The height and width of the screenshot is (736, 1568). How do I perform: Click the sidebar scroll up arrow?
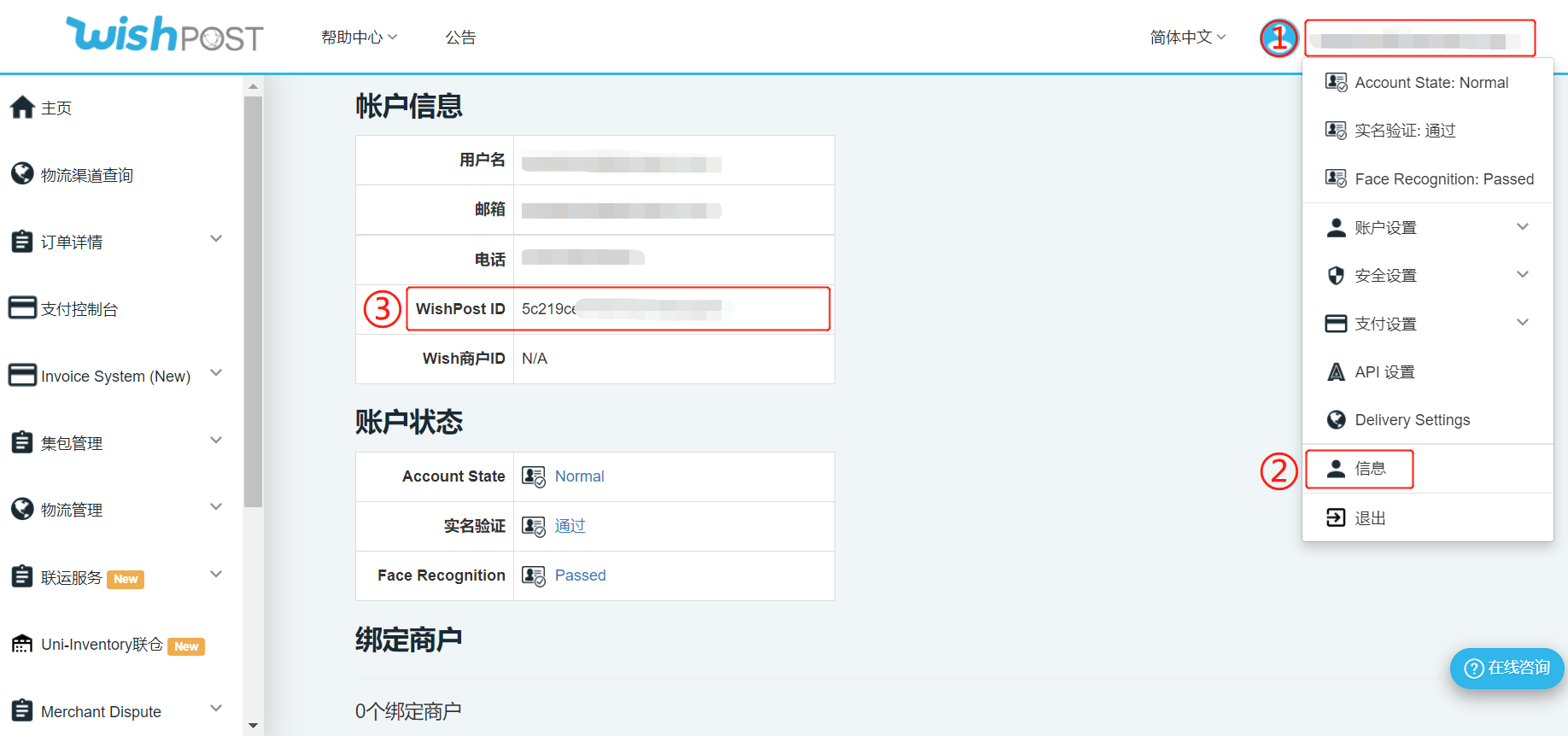click(253, 86)
